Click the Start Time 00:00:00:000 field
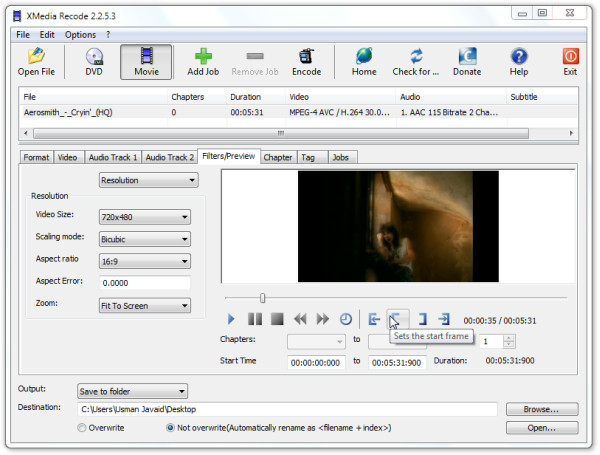 (316, 362)
